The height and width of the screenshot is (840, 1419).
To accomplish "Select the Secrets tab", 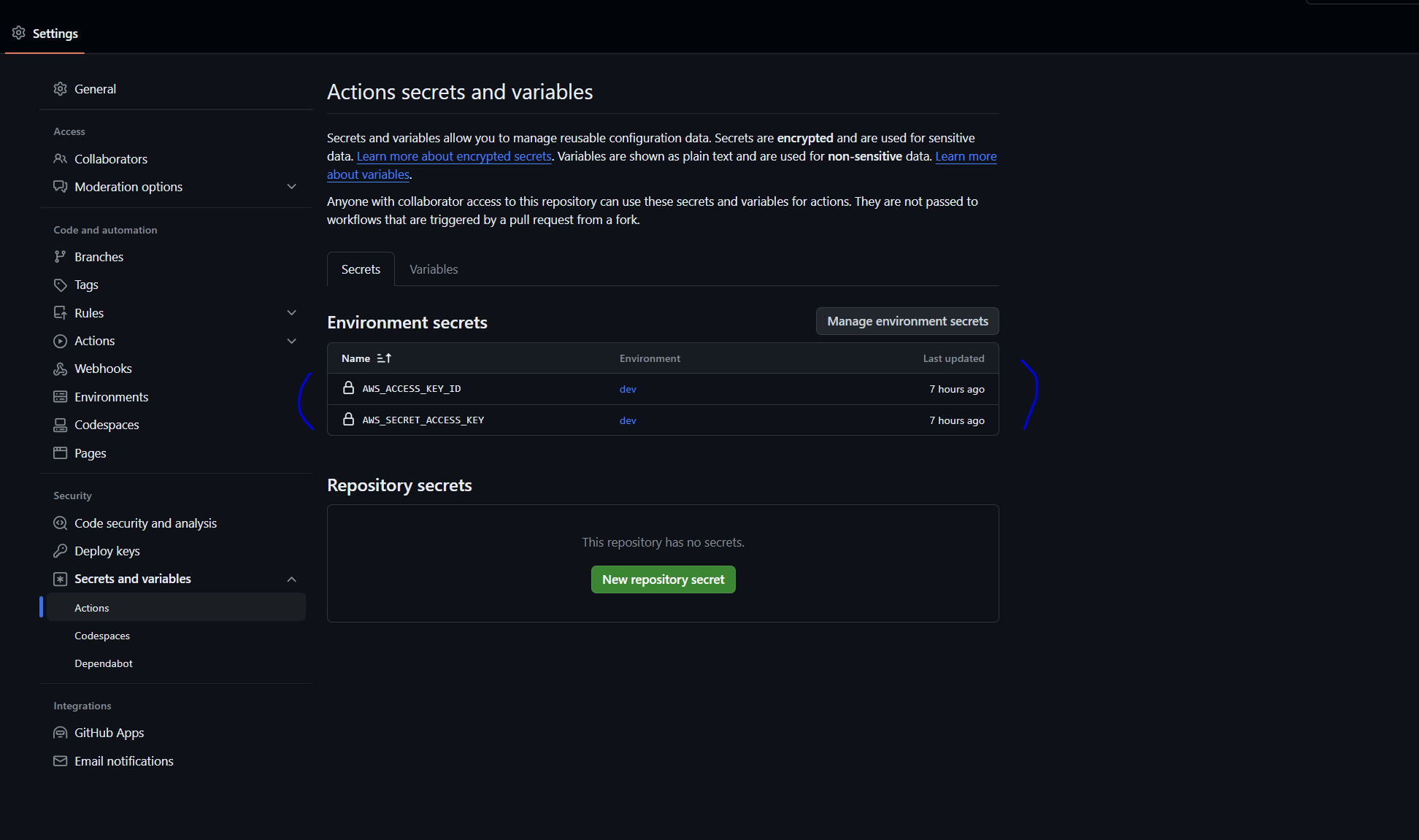I will coord(361,269).
